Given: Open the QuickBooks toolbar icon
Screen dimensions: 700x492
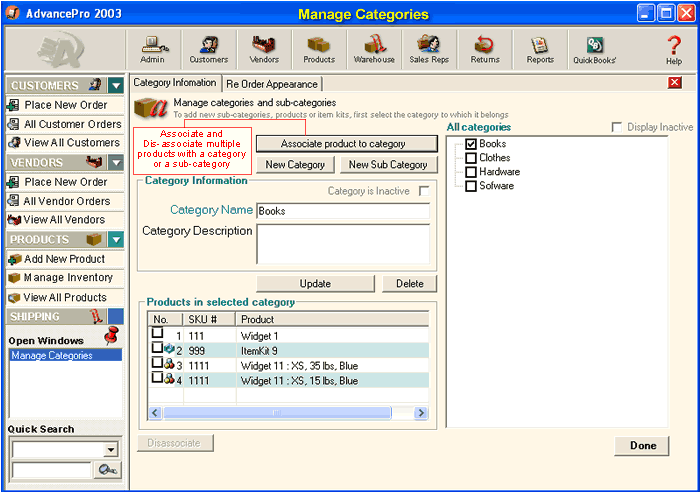Looking at the screenshot, I should [595, 50].
